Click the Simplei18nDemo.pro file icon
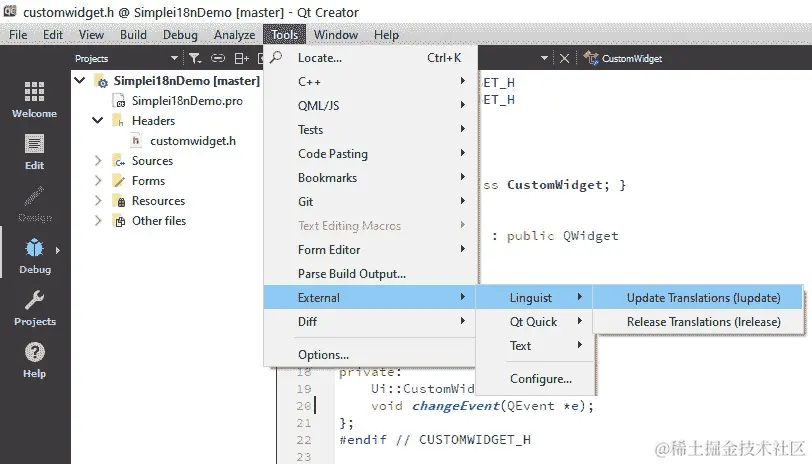The height and width of the screenshot is (464, 812). pos(119,101)
